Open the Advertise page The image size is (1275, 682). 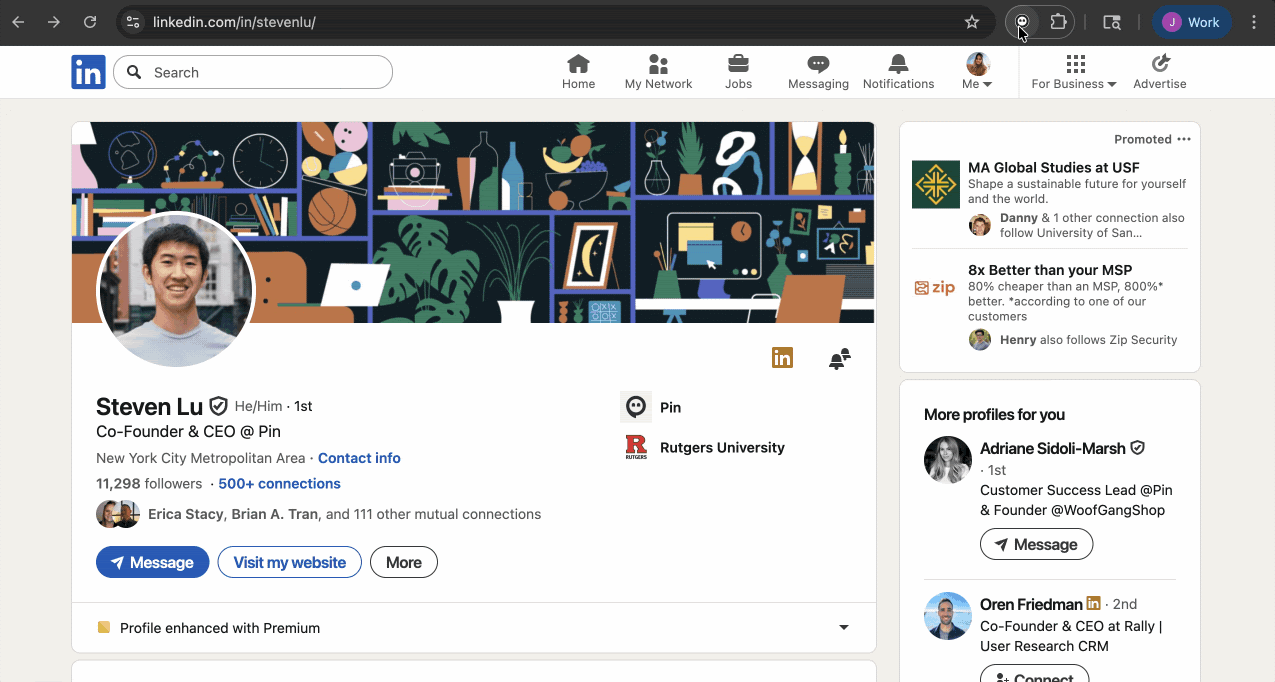click(x=1160, y=72)
